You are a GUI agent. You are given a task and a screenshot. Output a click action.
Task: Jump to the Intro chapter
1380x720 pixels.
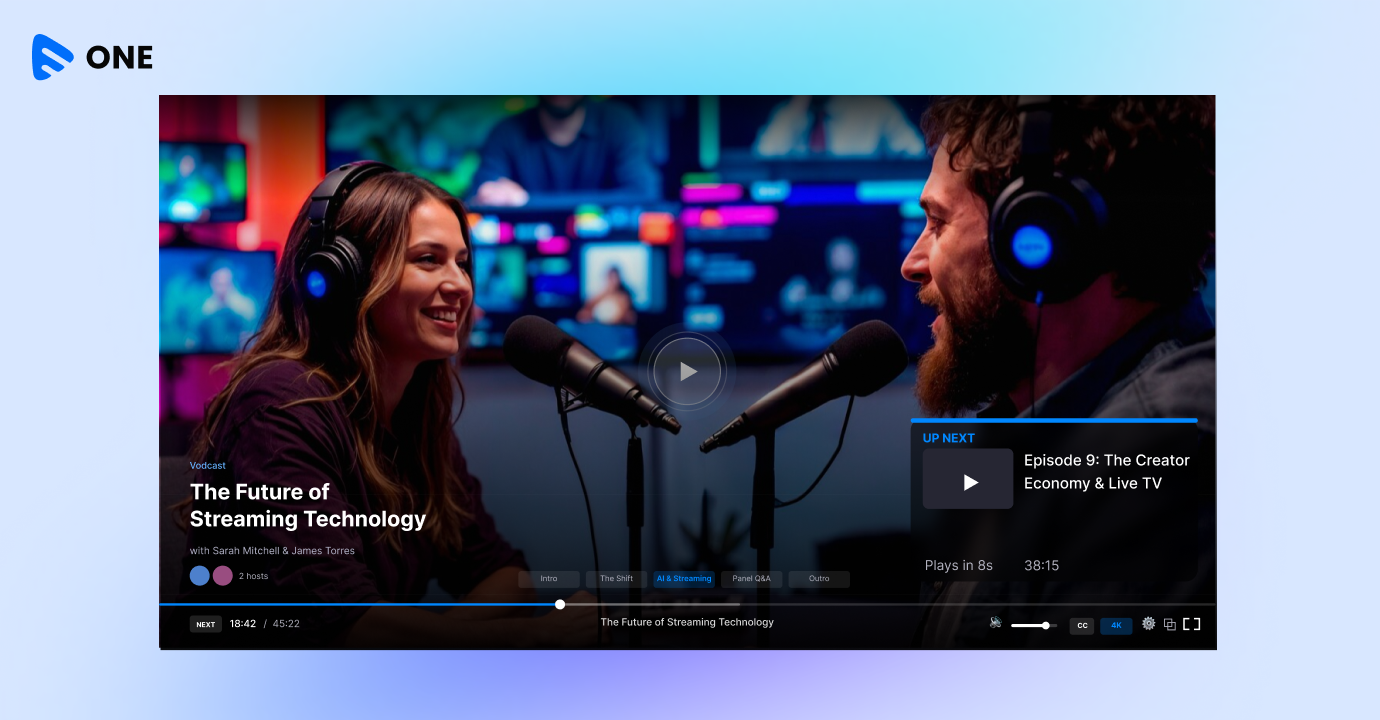click(549, 579)
